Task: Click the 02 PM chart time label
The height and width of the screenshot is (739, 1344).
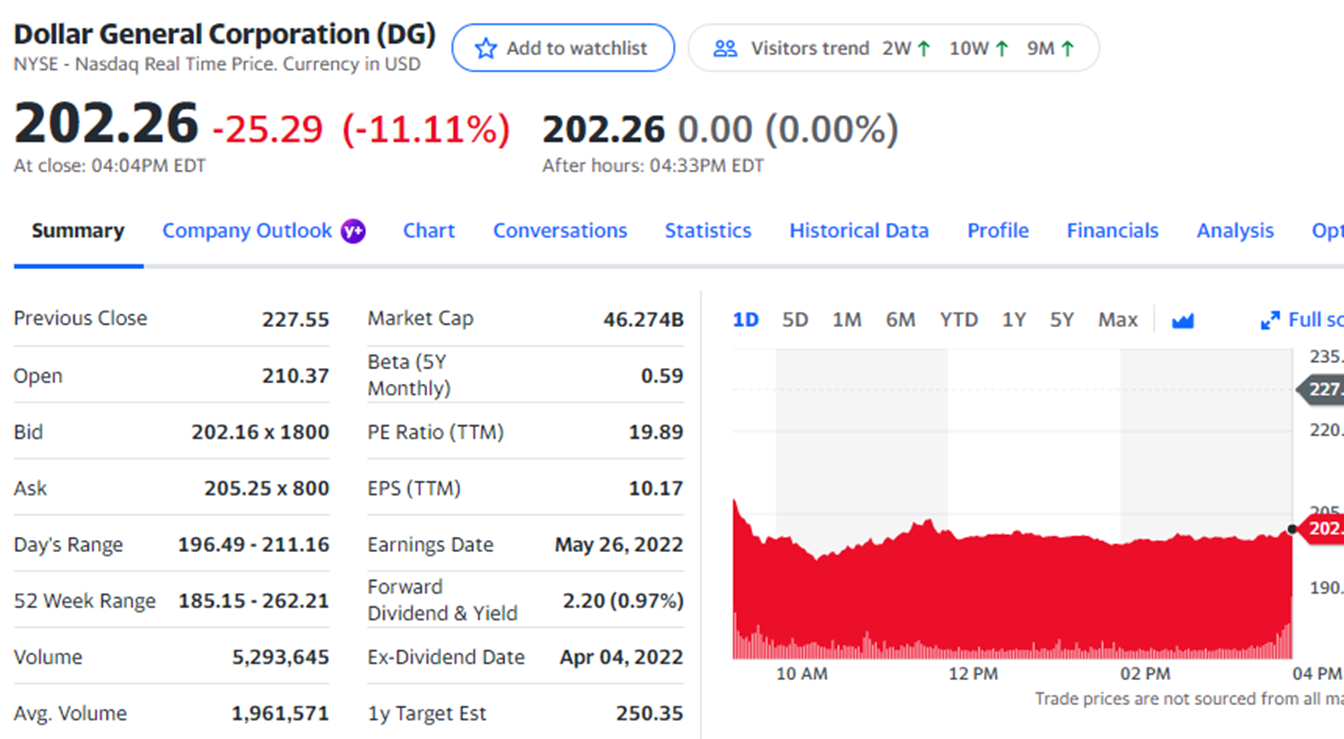Action: tap(1146, 674)
